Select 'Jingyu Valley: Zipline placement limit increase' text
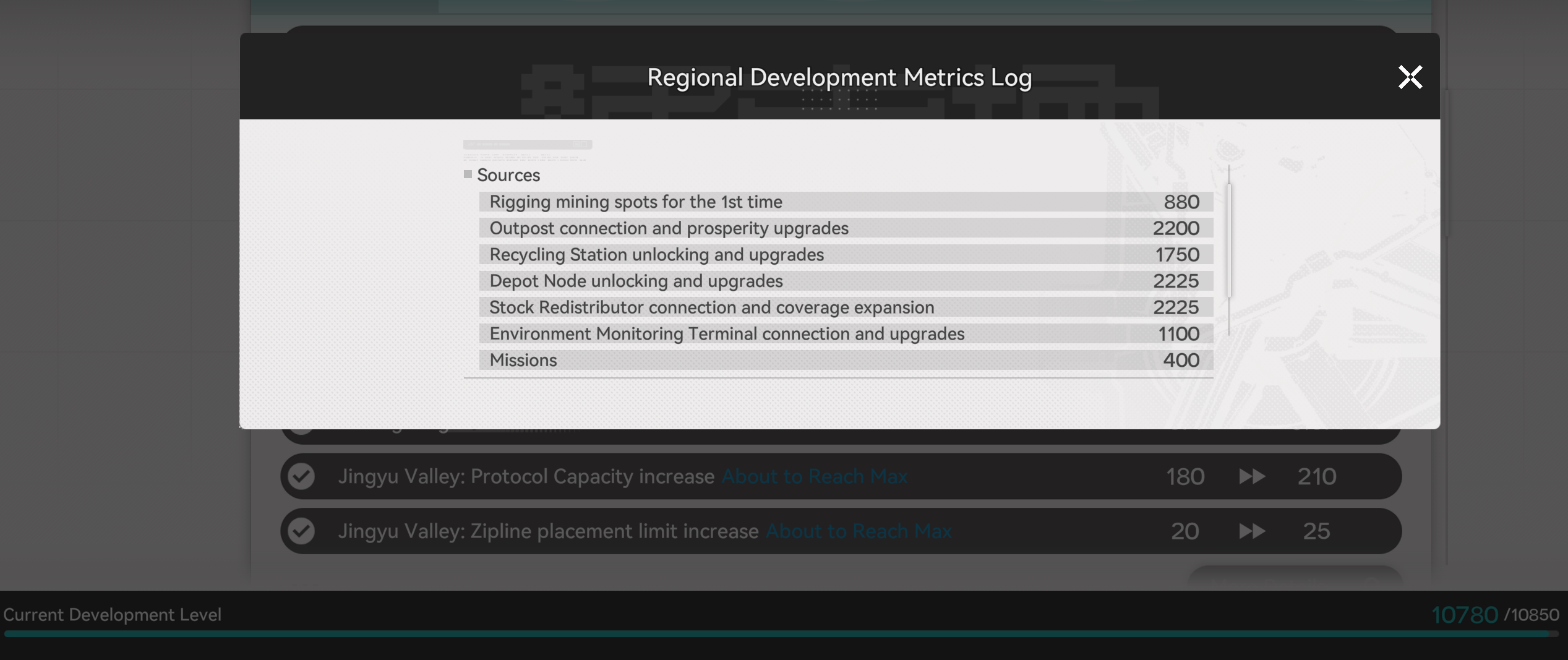This screenshot has width=1568, height=660. tap(548, 531)
